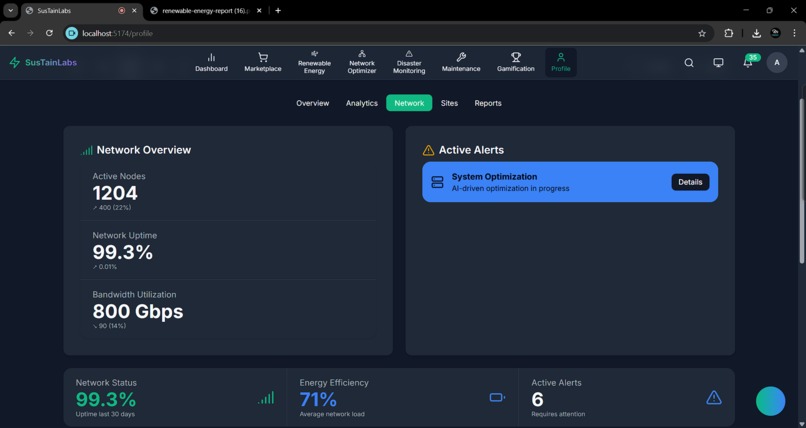Image resolution: width=806 pixels, height=428 pixels.
Task: Click the localhost:5174/profile address bar
Action: [388, 33]
